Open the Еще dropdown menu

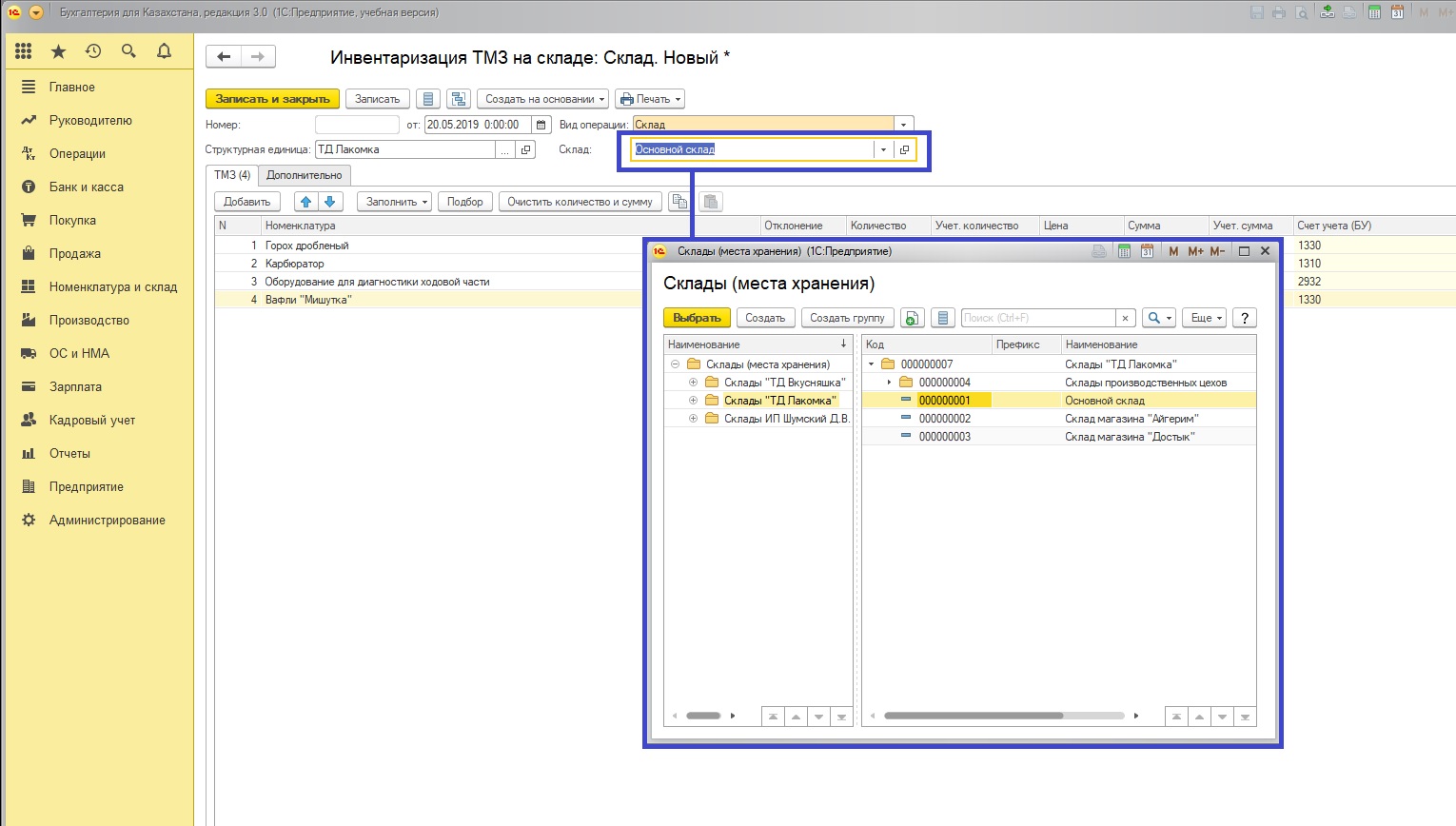(x=1207, y=318)
